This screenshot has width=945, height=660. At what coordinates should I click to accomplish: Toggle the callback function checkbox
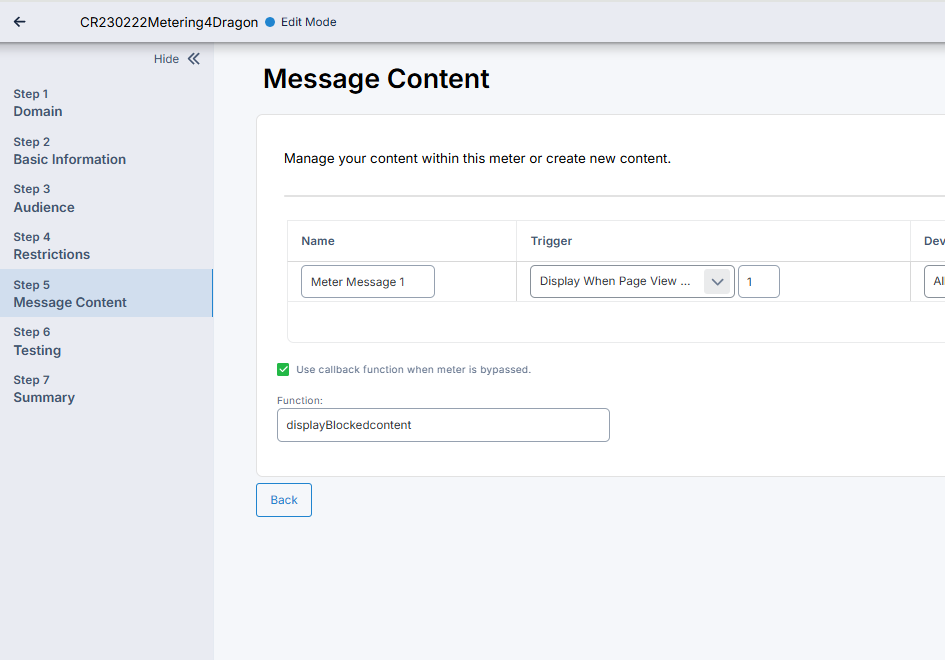click(x=283, y=369)
